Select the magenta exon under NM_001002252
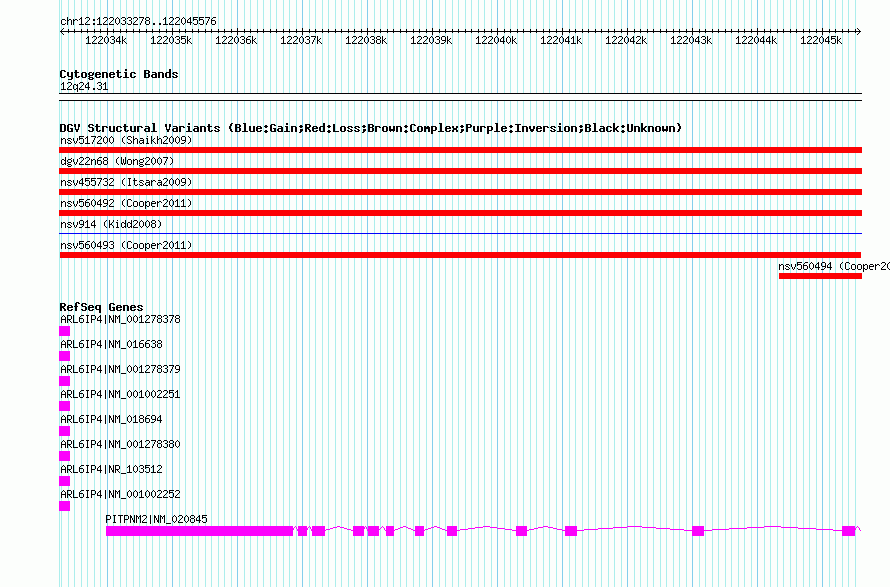890x587 pixels. [x=65, y=506]
